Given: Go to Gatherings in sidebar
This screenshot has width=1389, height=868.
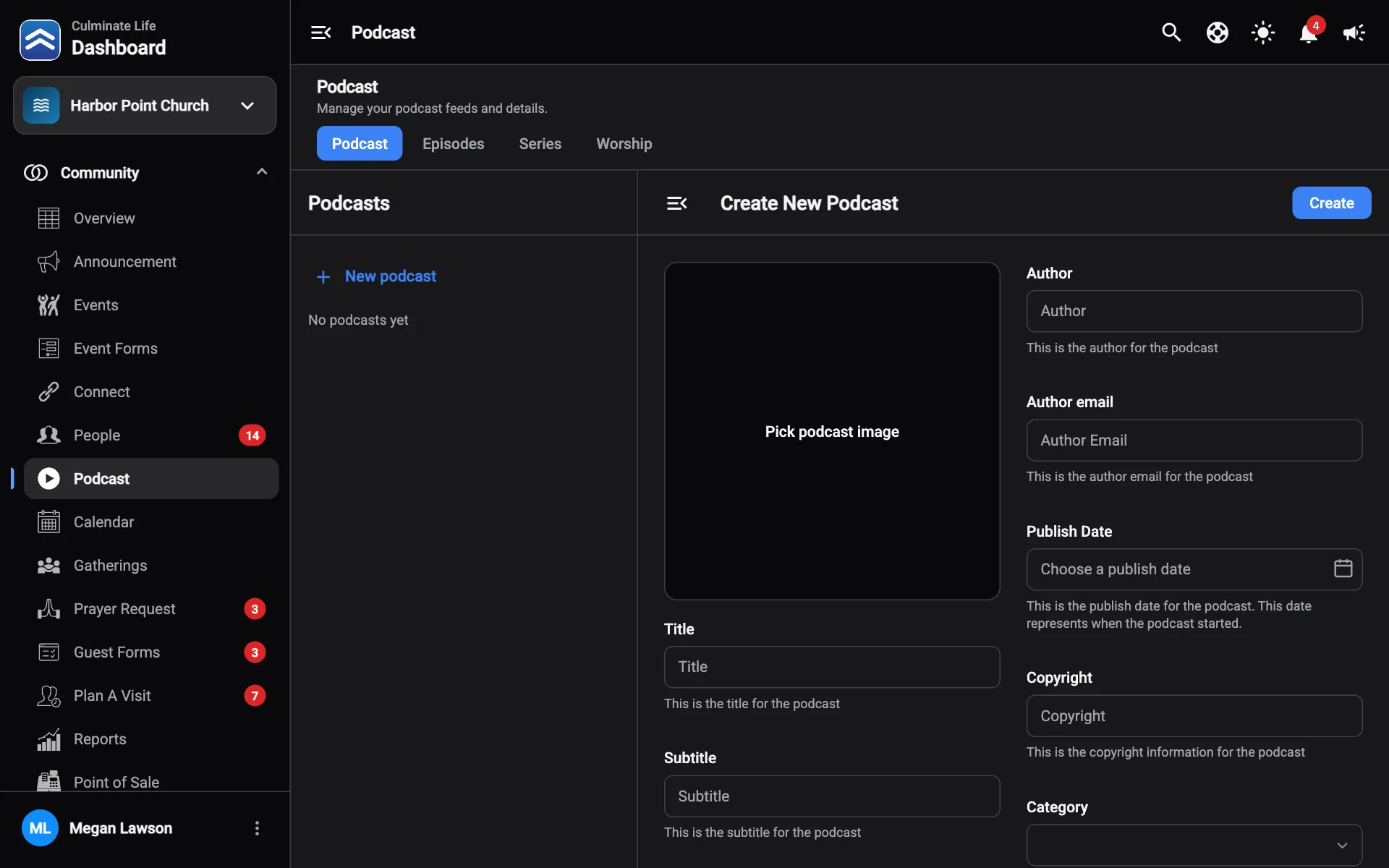Looking at the screenshot, I should 151,566.
